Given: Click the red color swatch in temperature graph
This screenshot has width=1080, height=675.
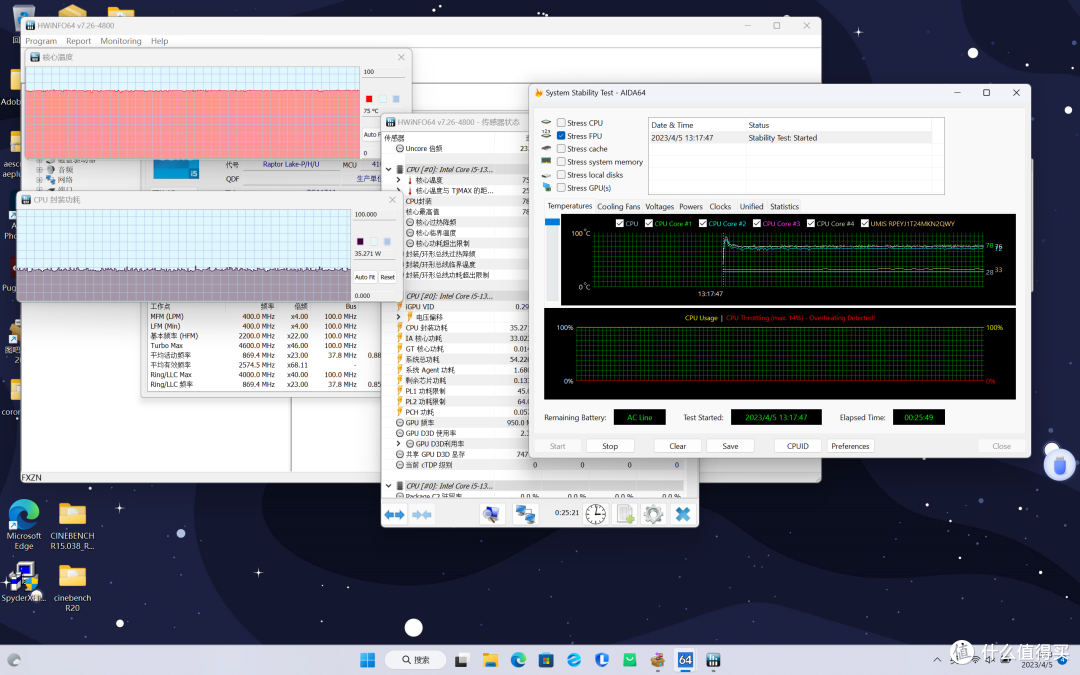Looking at the screenshot, I should [368, 99].
